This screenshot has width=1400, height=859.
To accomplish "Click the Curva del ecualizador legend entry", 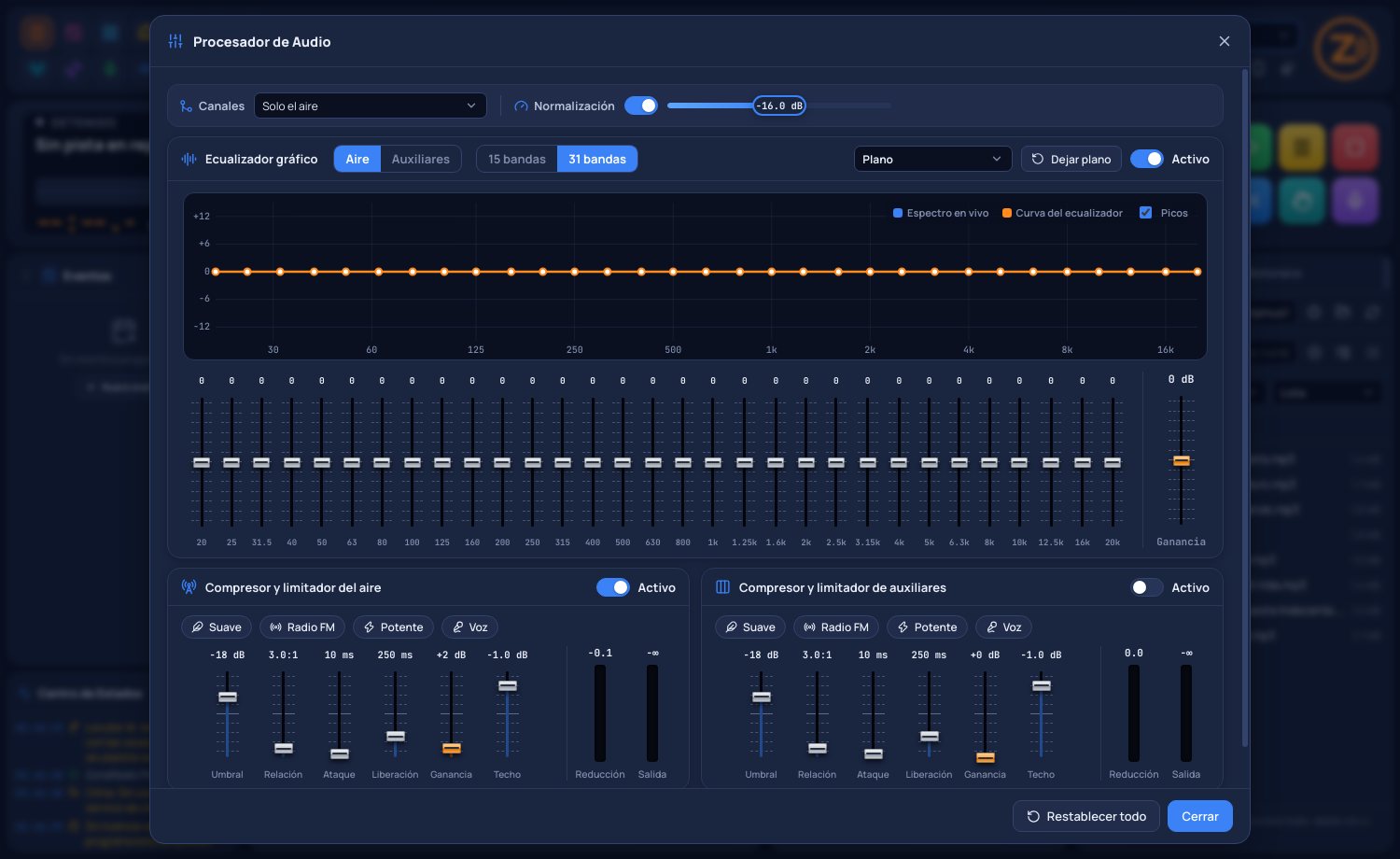I will point(1062,213).
